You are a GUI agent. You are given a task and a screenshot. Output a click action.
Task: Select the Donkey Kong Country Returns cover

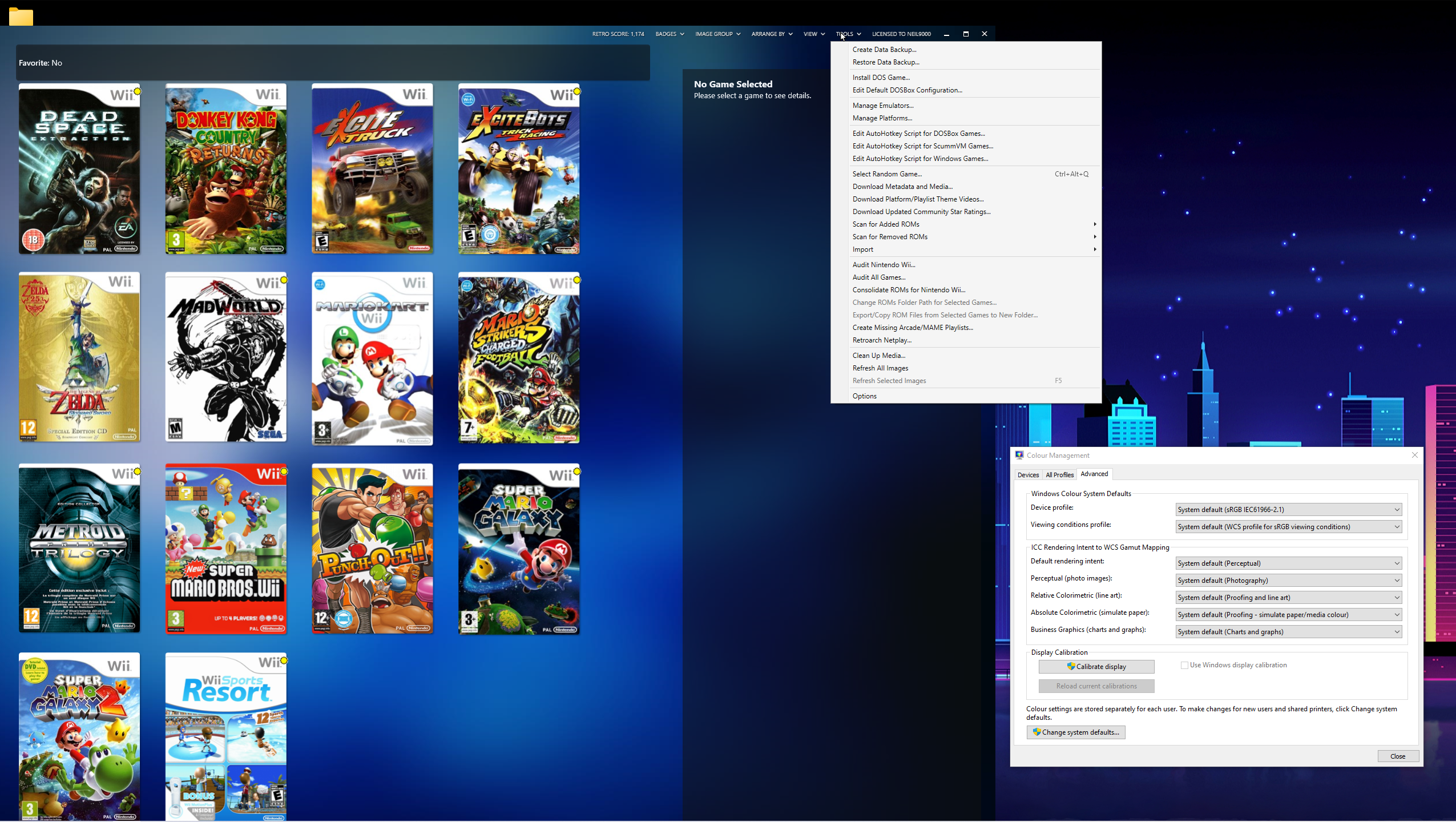click(226, 169)
